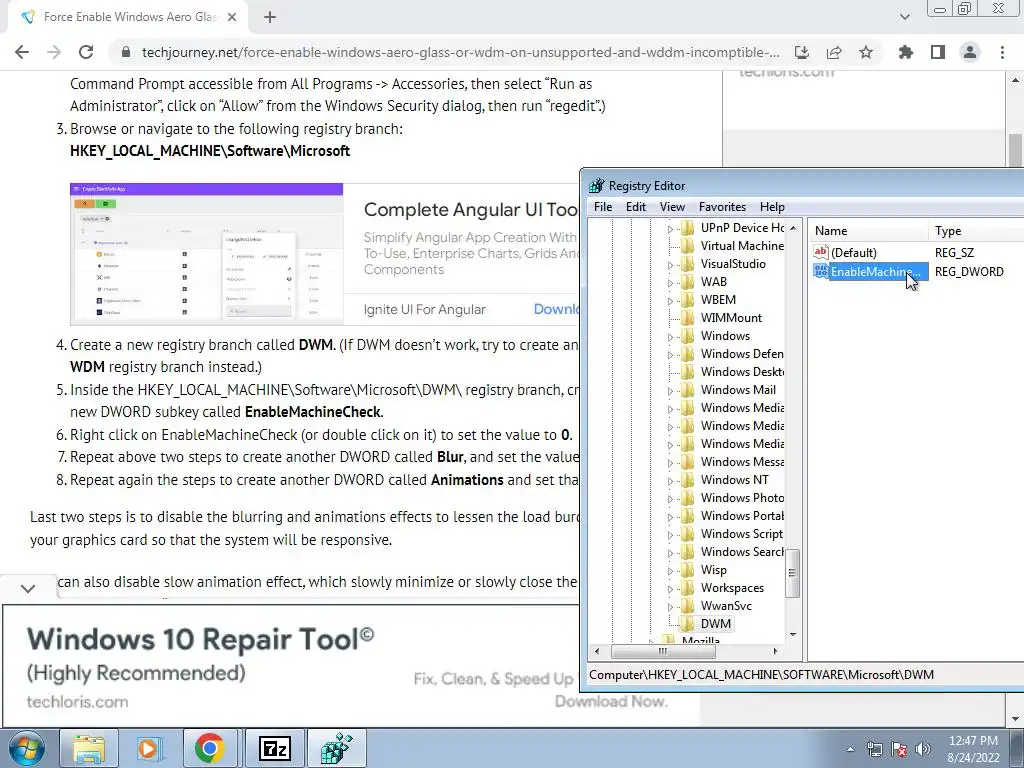Click the Complete Angular UI ad thumbnail
The height and width of the screenshot is (768, 1024).
point(206,254)
